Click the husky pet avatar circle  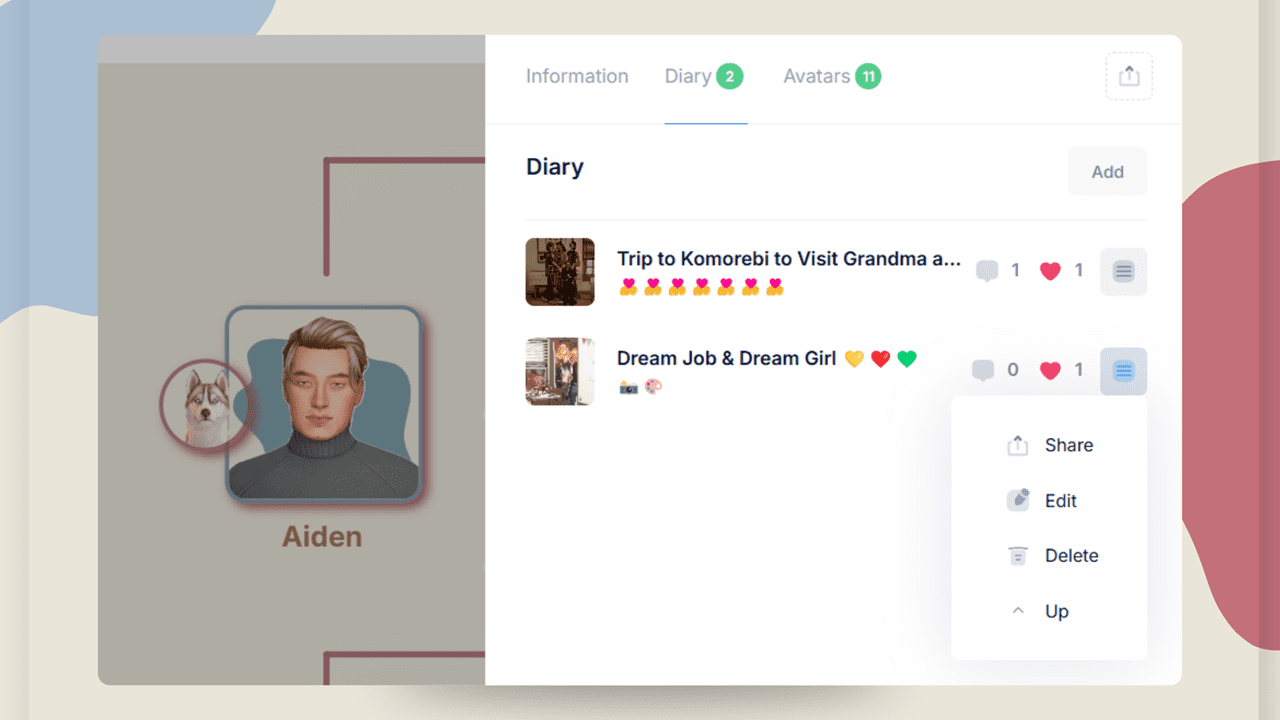pyautogui.click(x=205, y=405)
